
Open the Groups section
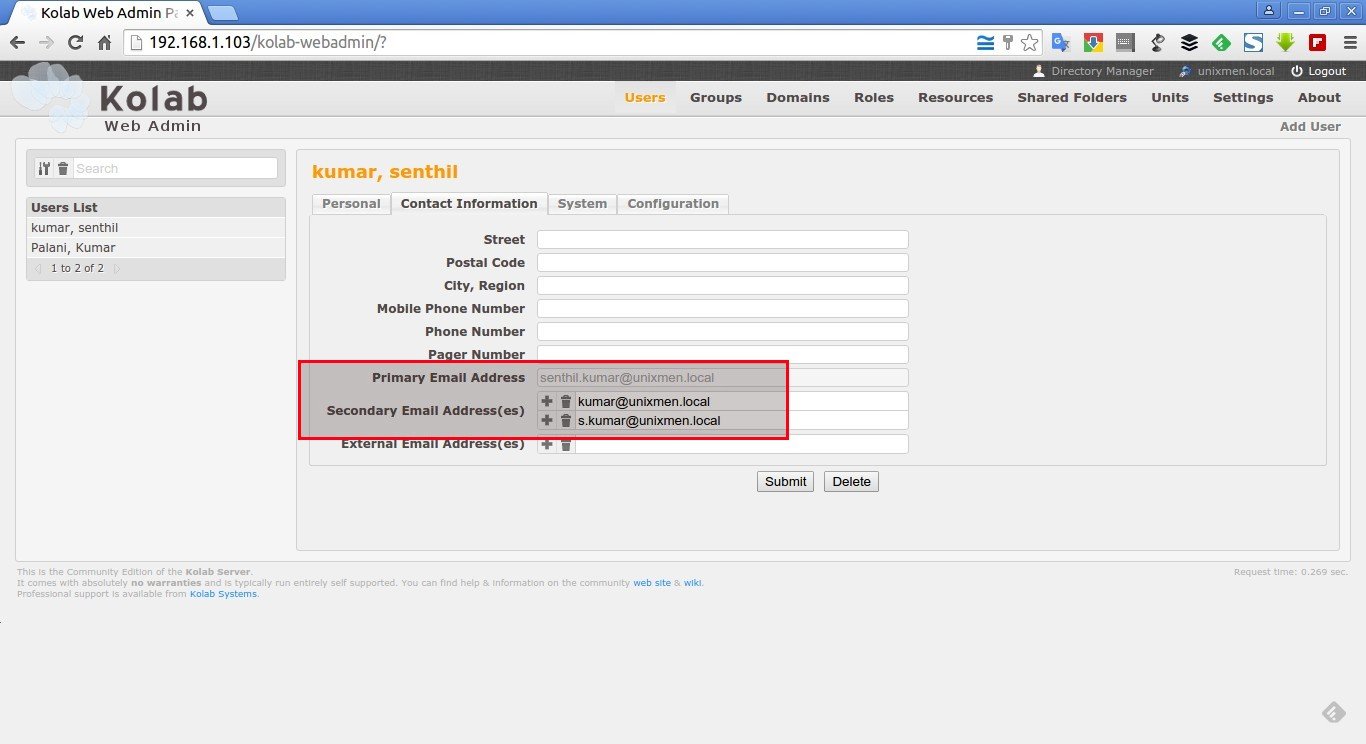pos(716,98)
